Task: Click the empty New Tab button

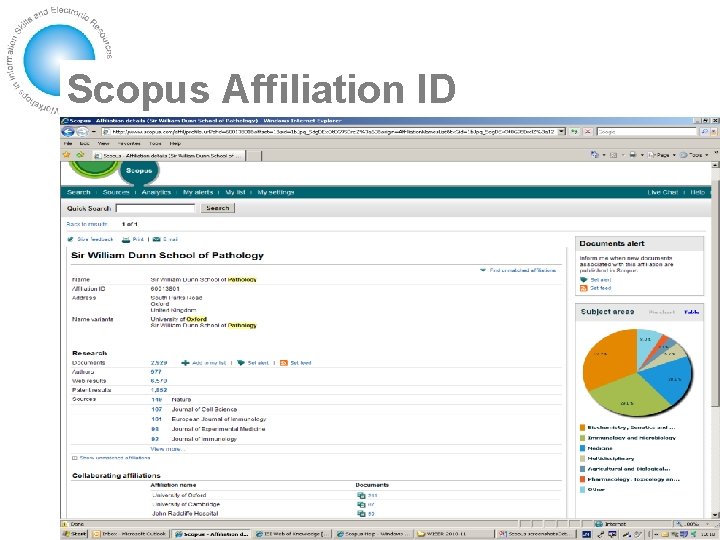Action: click(x=254, y=156)
